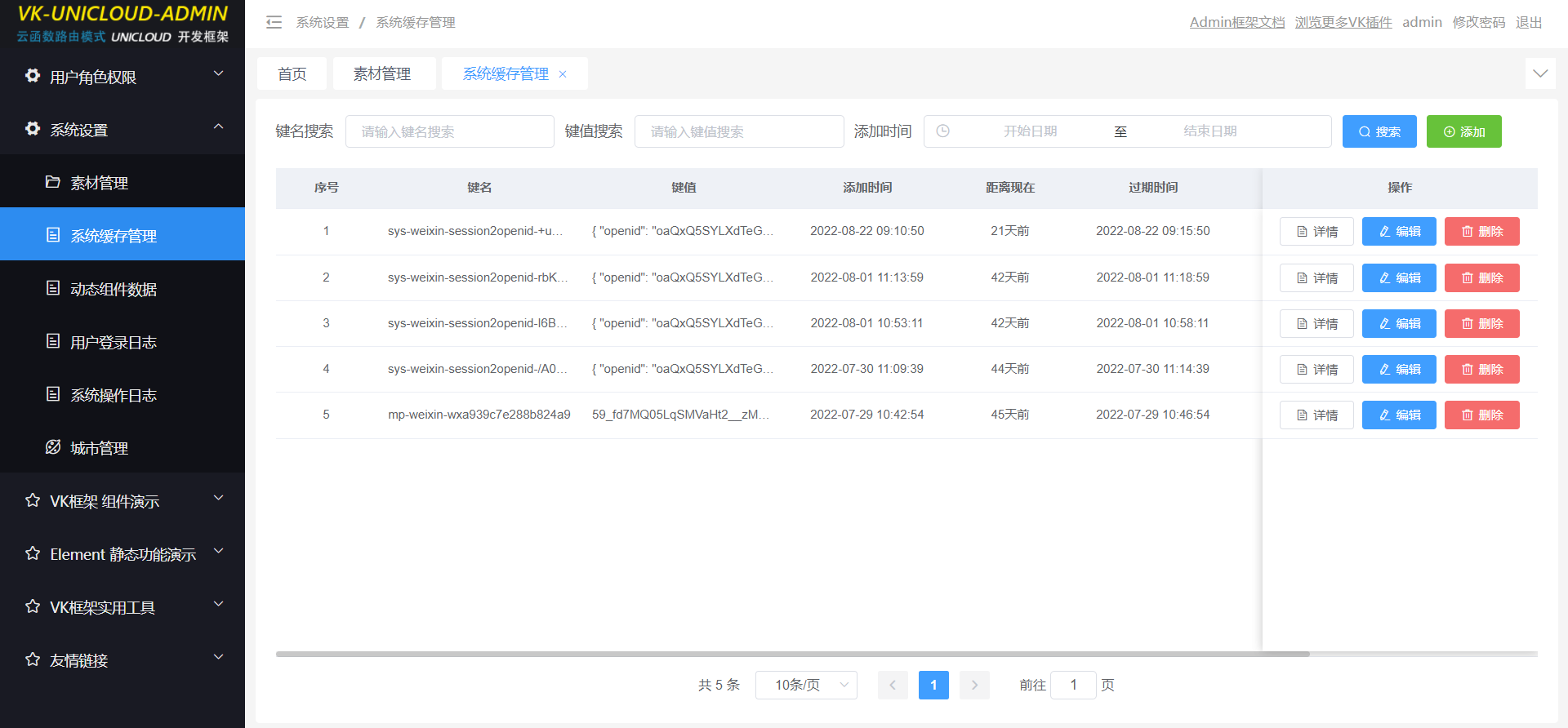
Task: Delete row 3 with 删除 button
Action: [x=1481, y=323]
